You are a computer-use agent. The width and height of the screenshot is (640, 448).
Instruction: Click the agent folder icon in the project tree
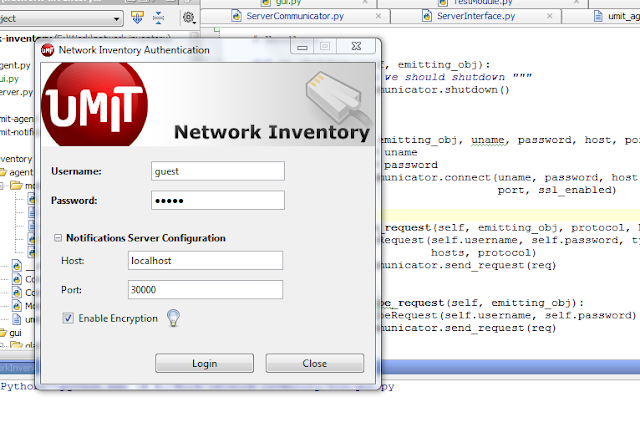pos(3,172)
